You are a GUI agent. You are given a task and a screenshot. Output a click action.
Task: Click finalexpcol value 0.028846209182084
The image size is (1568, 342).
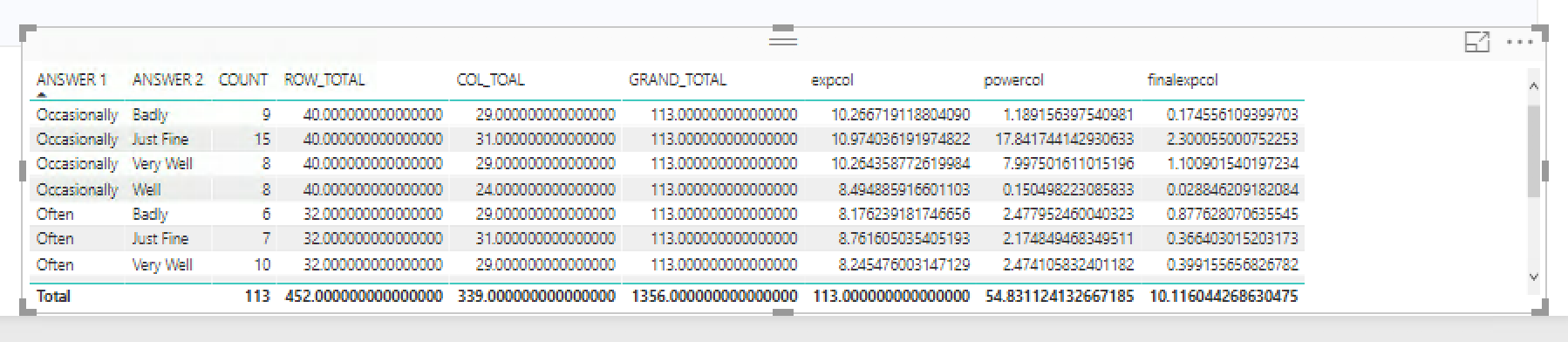pos(1232,189)
